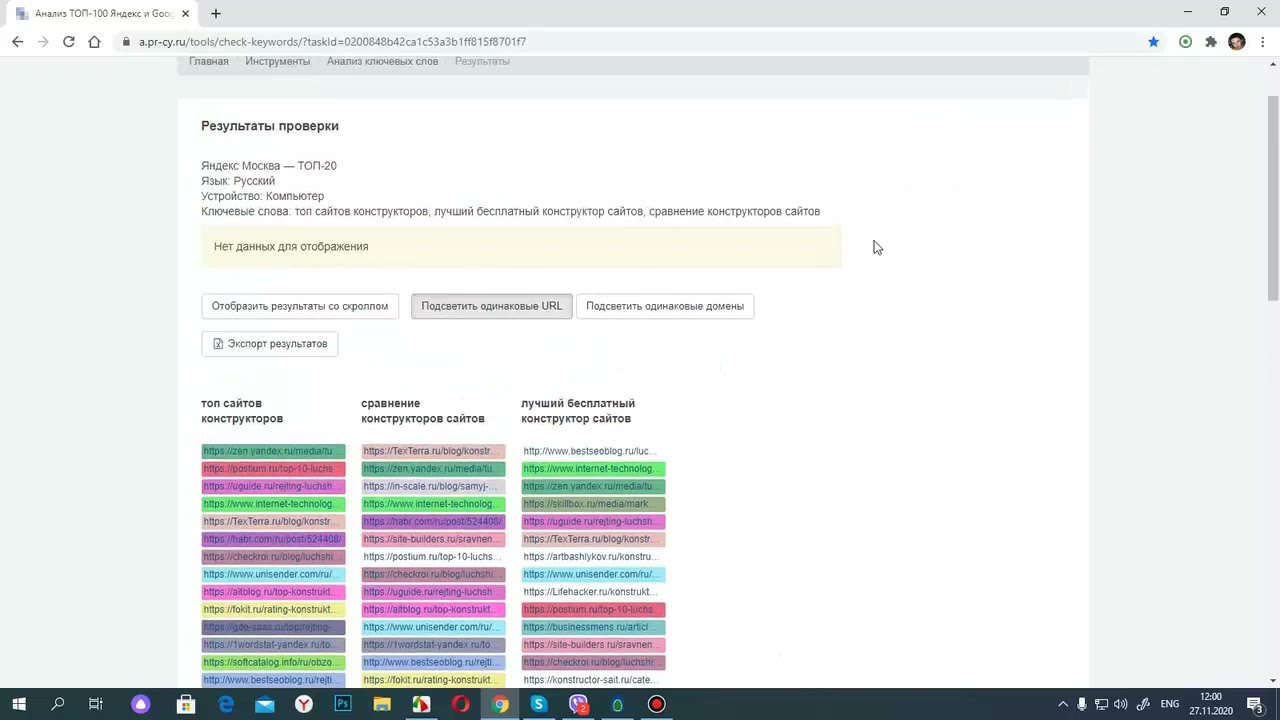Show hidden system tray icons

pyautogui.click(x=1062, y=704)
